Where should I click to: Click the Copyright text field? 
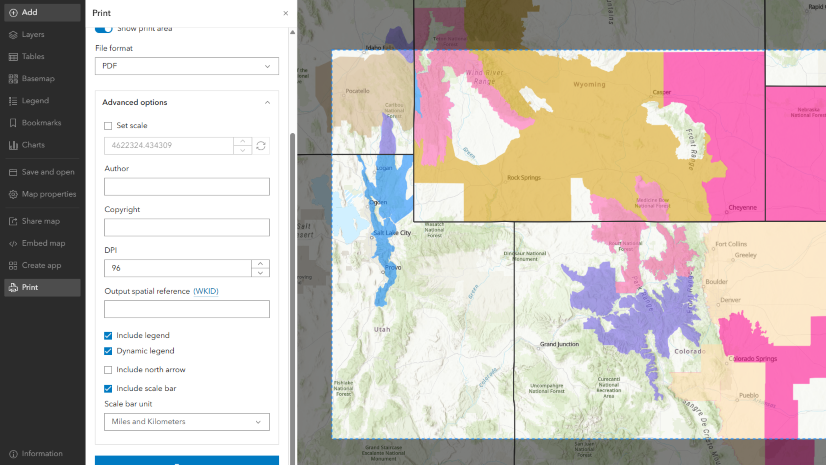coord(187,227)
